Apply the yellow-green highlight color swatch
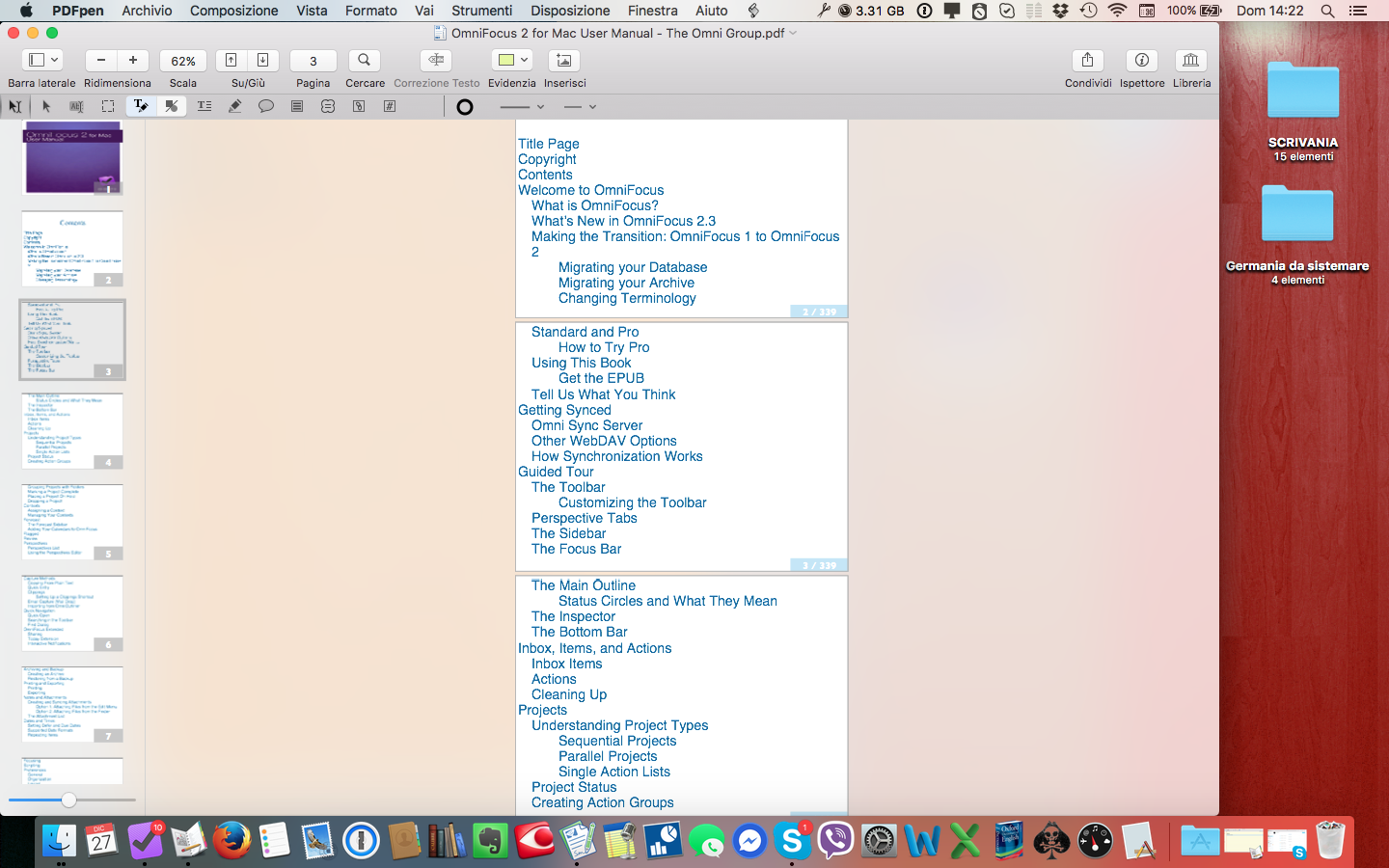Image resolution: width=1389 pixels, height=868 pixels. click(506, 60)
